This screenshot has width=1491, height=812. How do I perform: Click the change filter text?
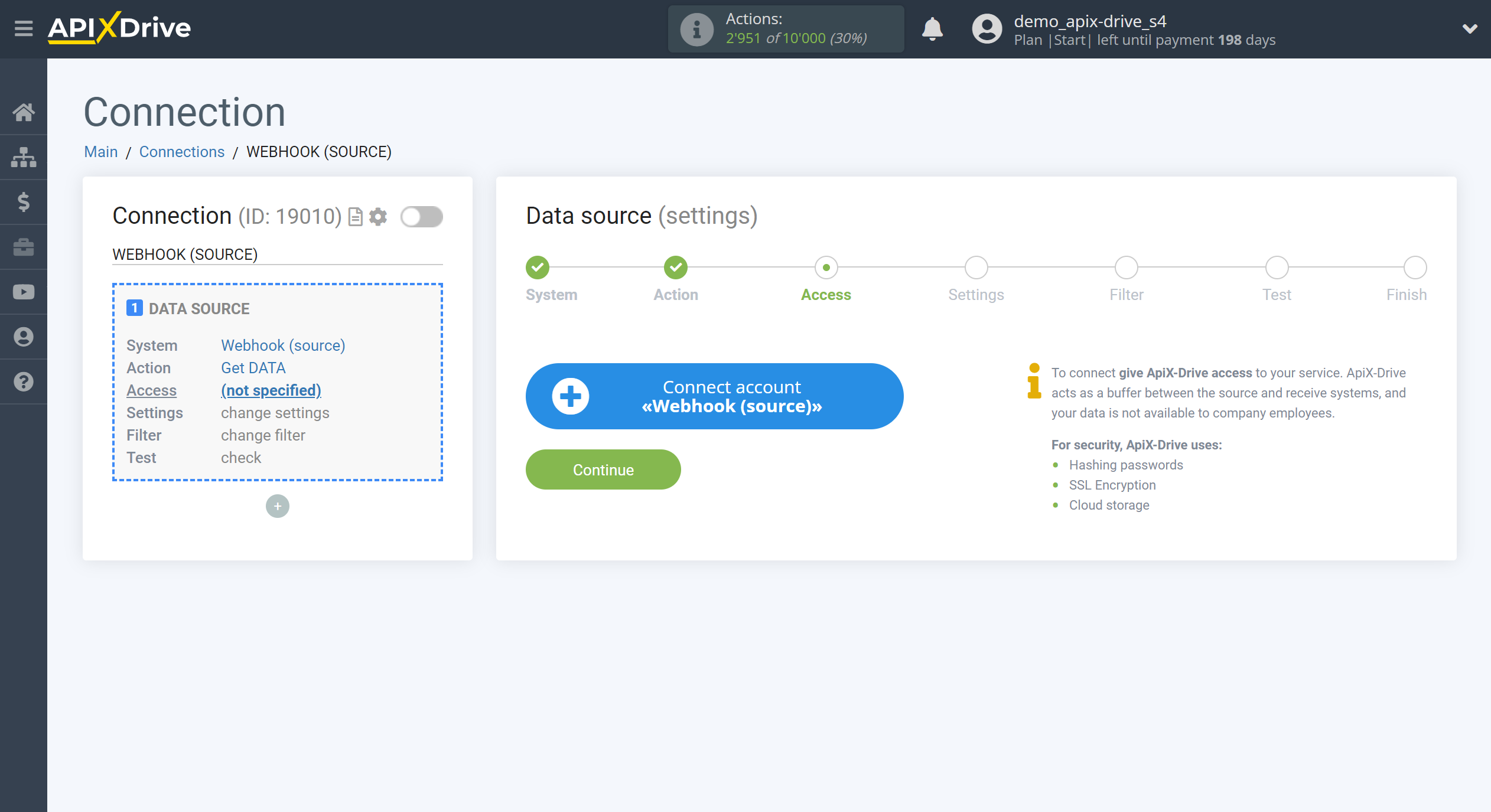point(263,435)
